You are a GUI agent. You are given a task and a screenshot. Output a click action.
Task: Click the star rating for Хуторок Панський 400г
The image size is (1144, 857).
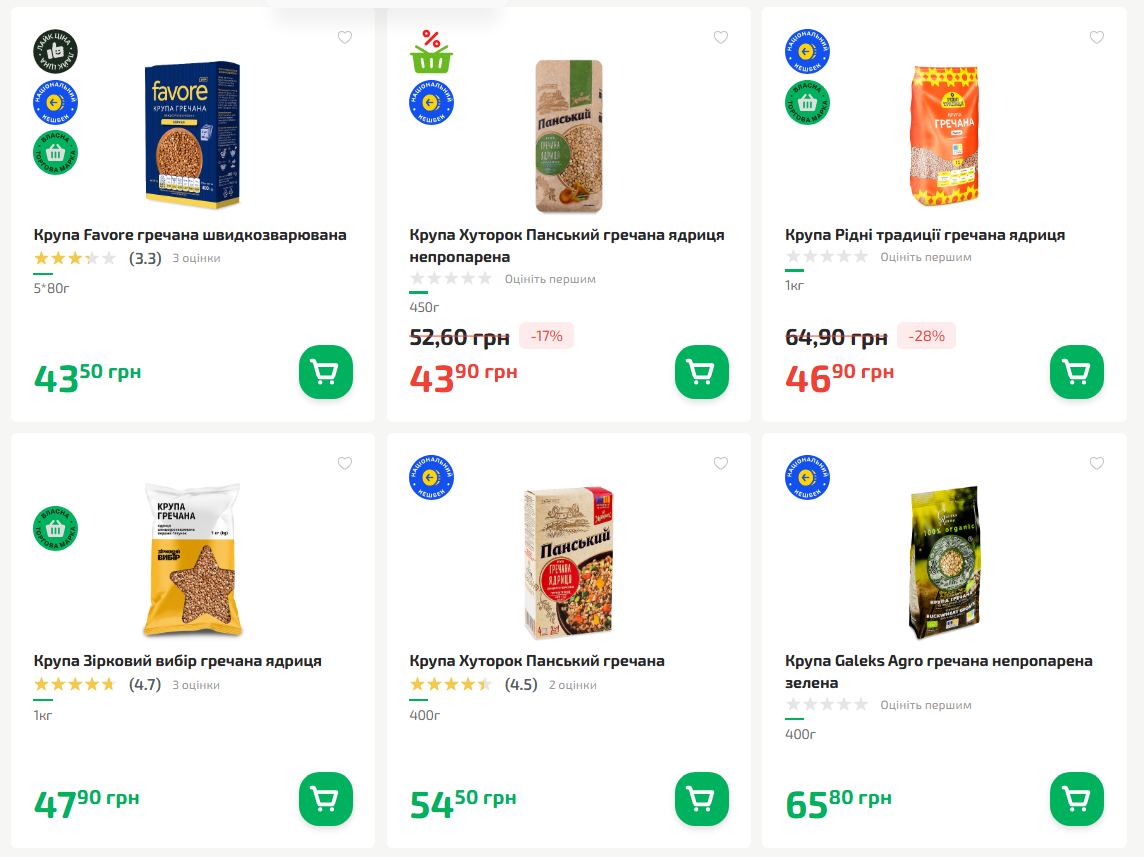pyautogui.click(x=451, y=685)
